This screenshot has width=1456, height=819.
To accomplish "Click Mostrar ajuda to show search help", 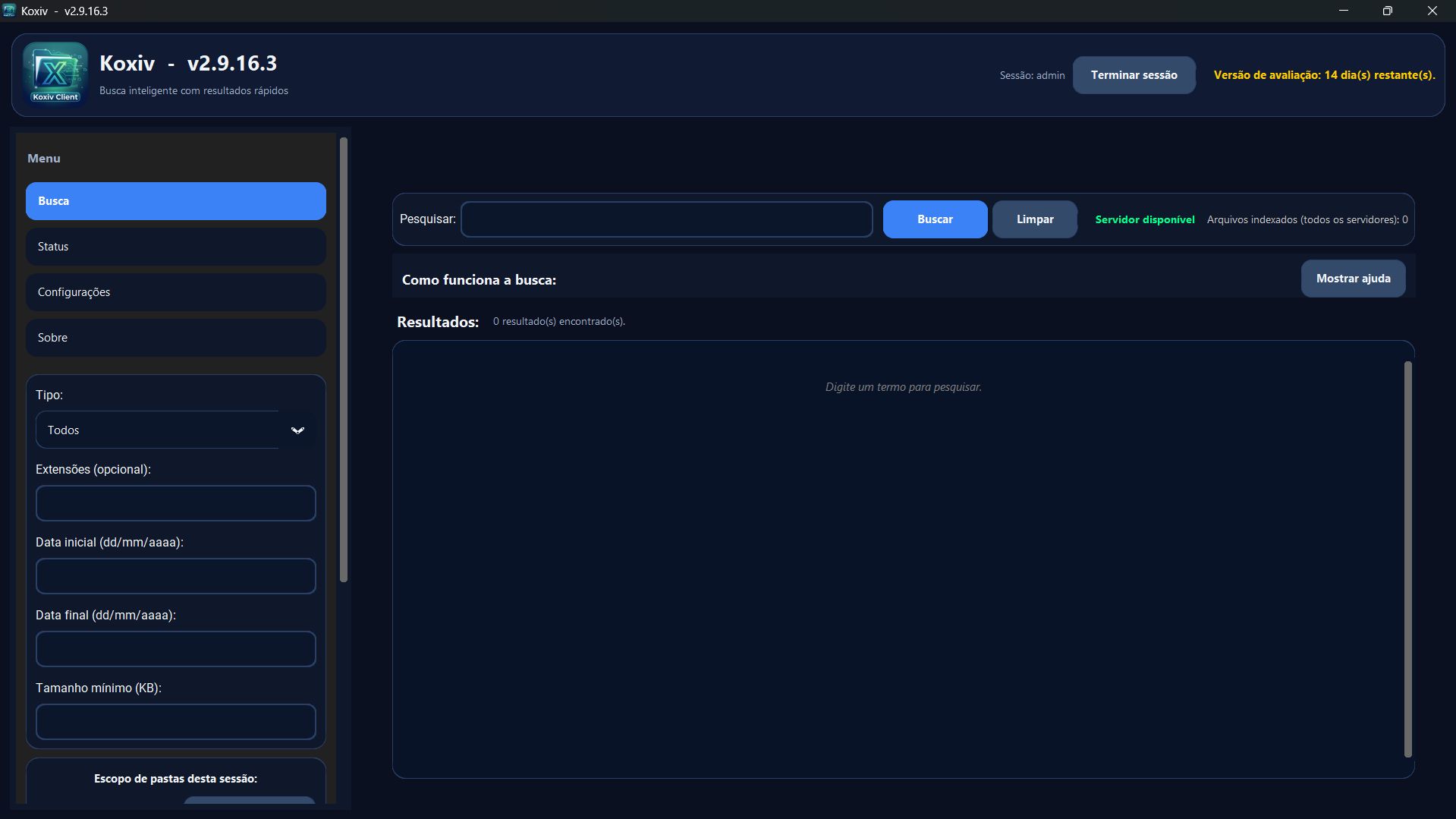I will 1353,278.
